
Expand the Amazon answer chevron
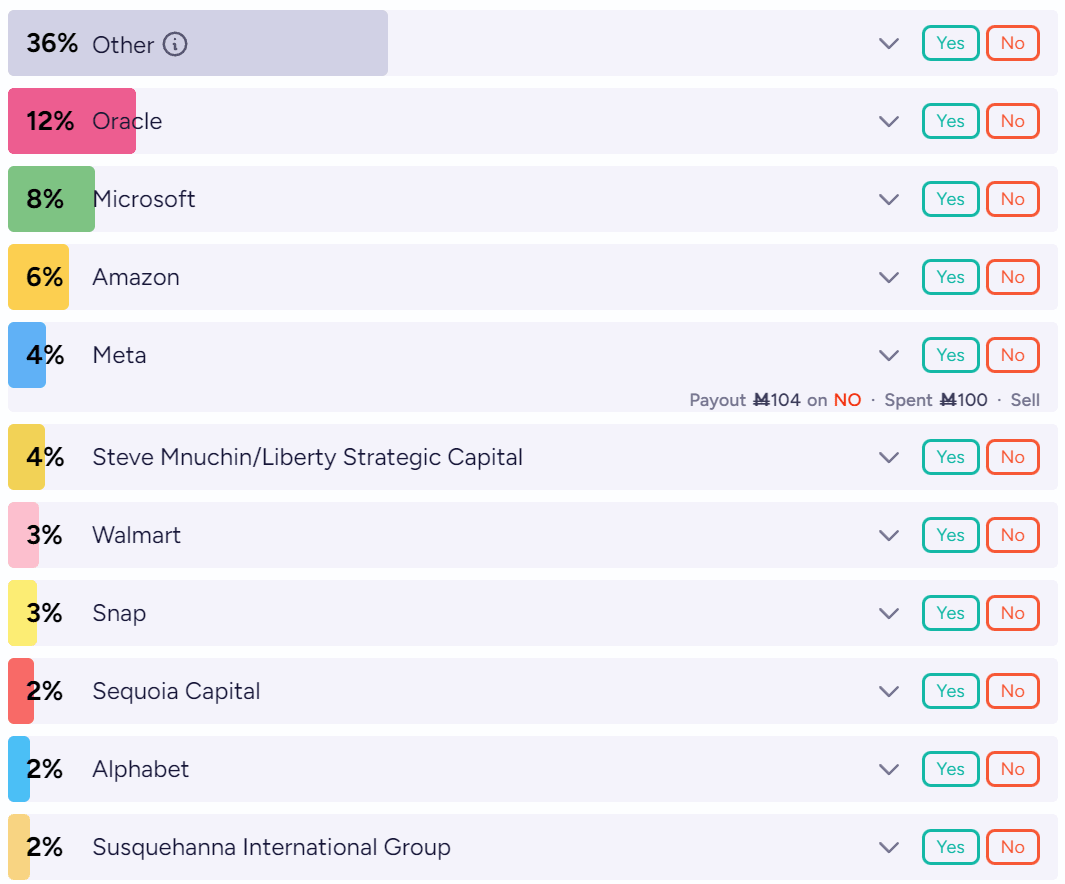889,278
